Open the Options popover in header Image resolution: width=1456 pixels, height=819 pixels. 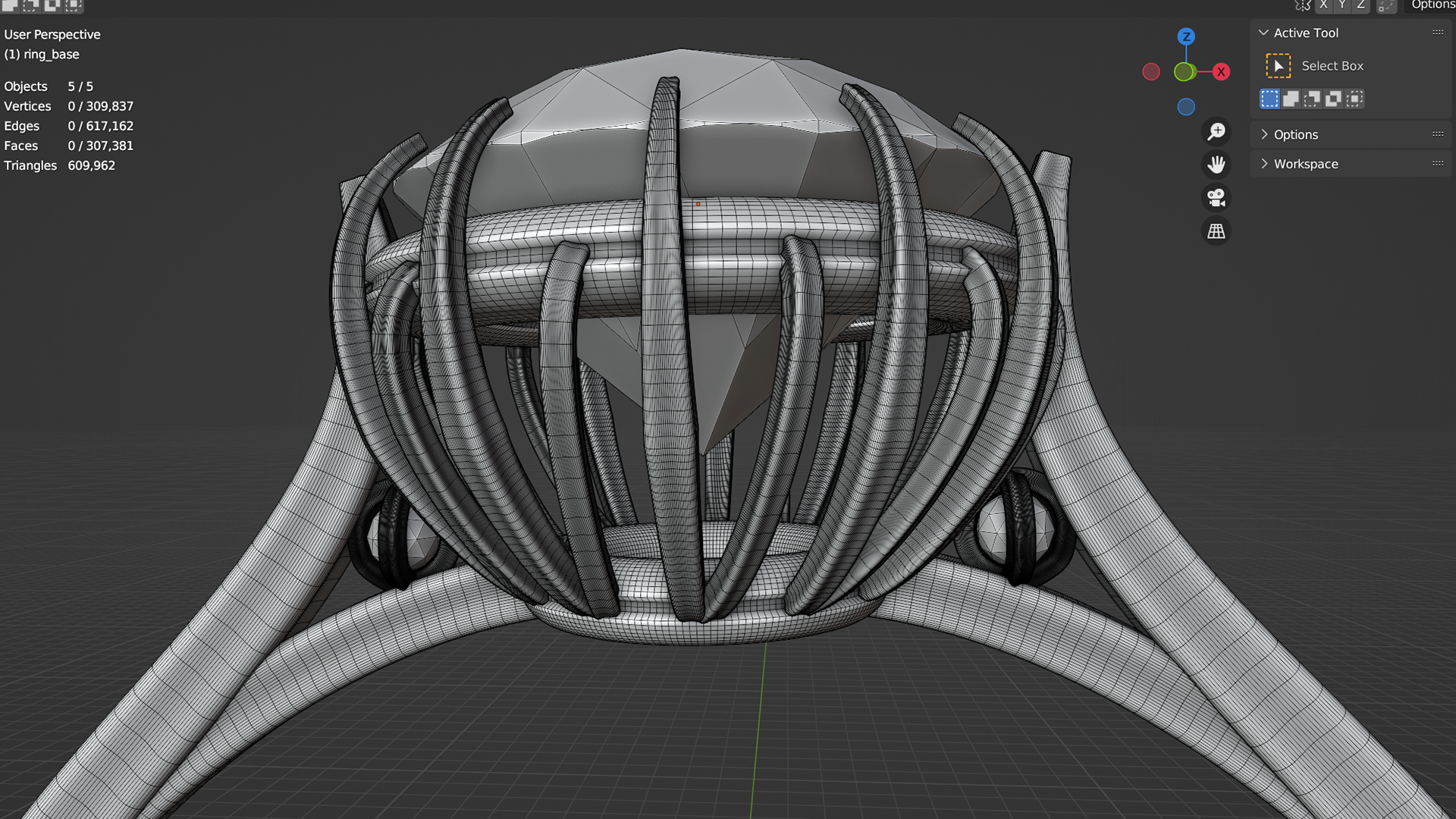point(1432,5)
